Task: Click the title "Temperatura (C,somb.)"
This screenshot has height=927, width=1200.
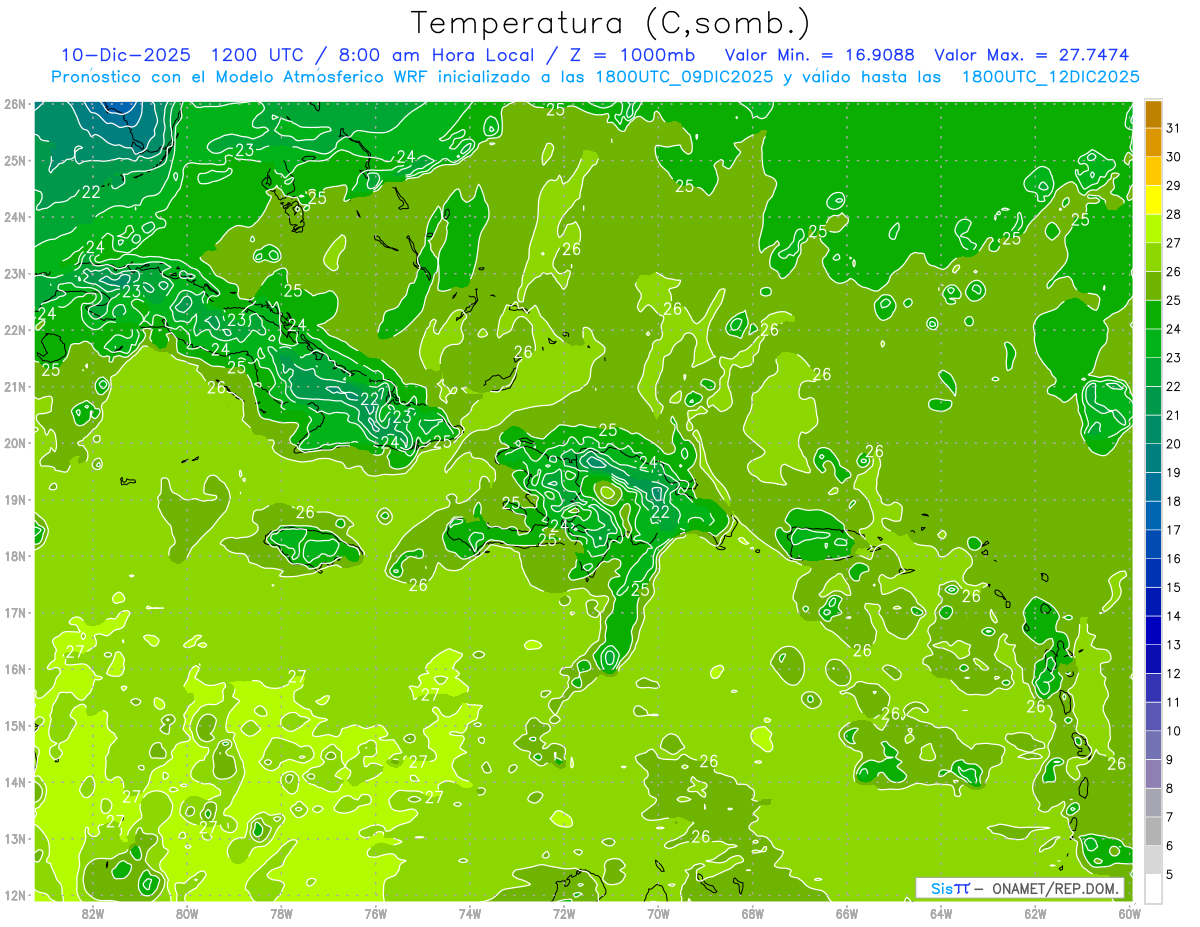Action: pyautogui.click(x=611, y=23)
